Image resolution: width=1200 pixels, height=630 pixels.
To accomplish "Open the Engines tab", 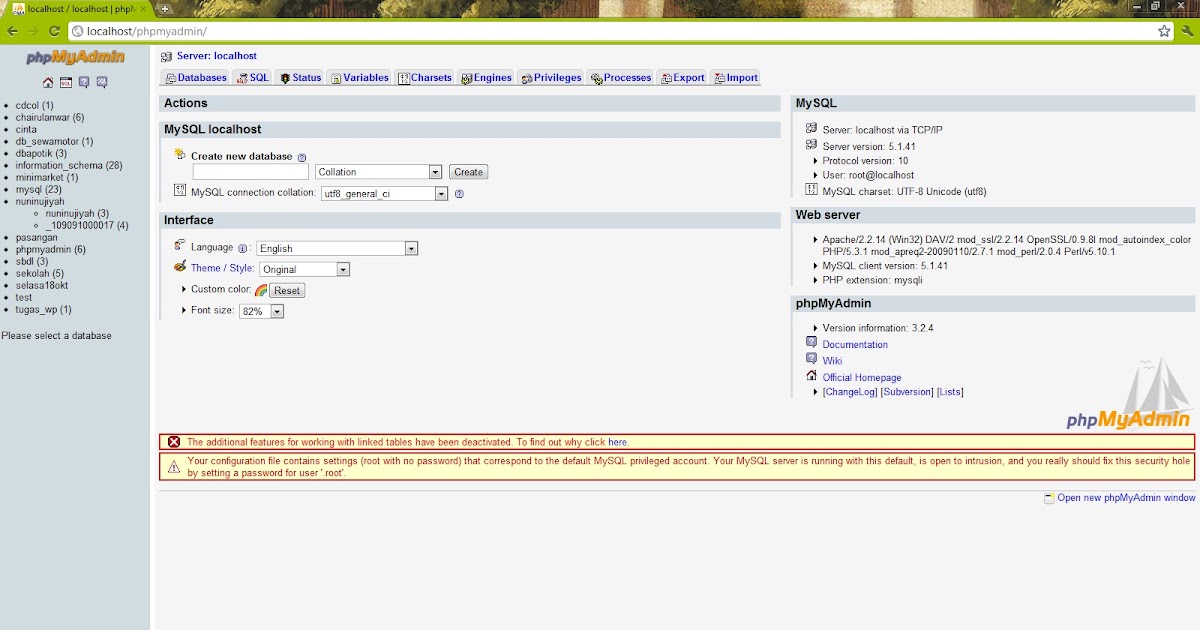I will pos(486,78).
